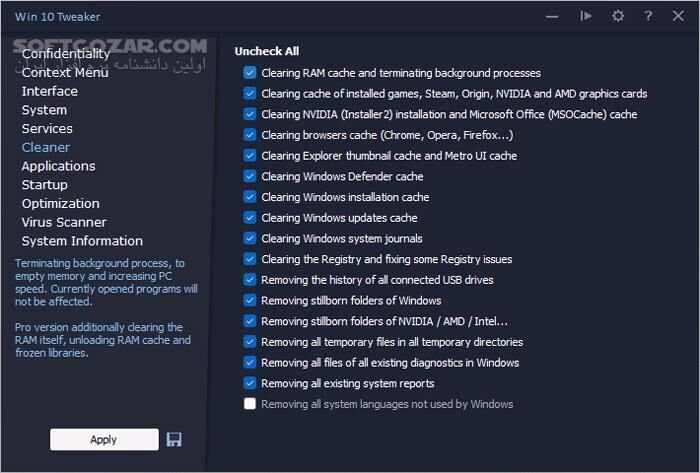
Task: Switch to the Services section
Action: tap(47, 128)
